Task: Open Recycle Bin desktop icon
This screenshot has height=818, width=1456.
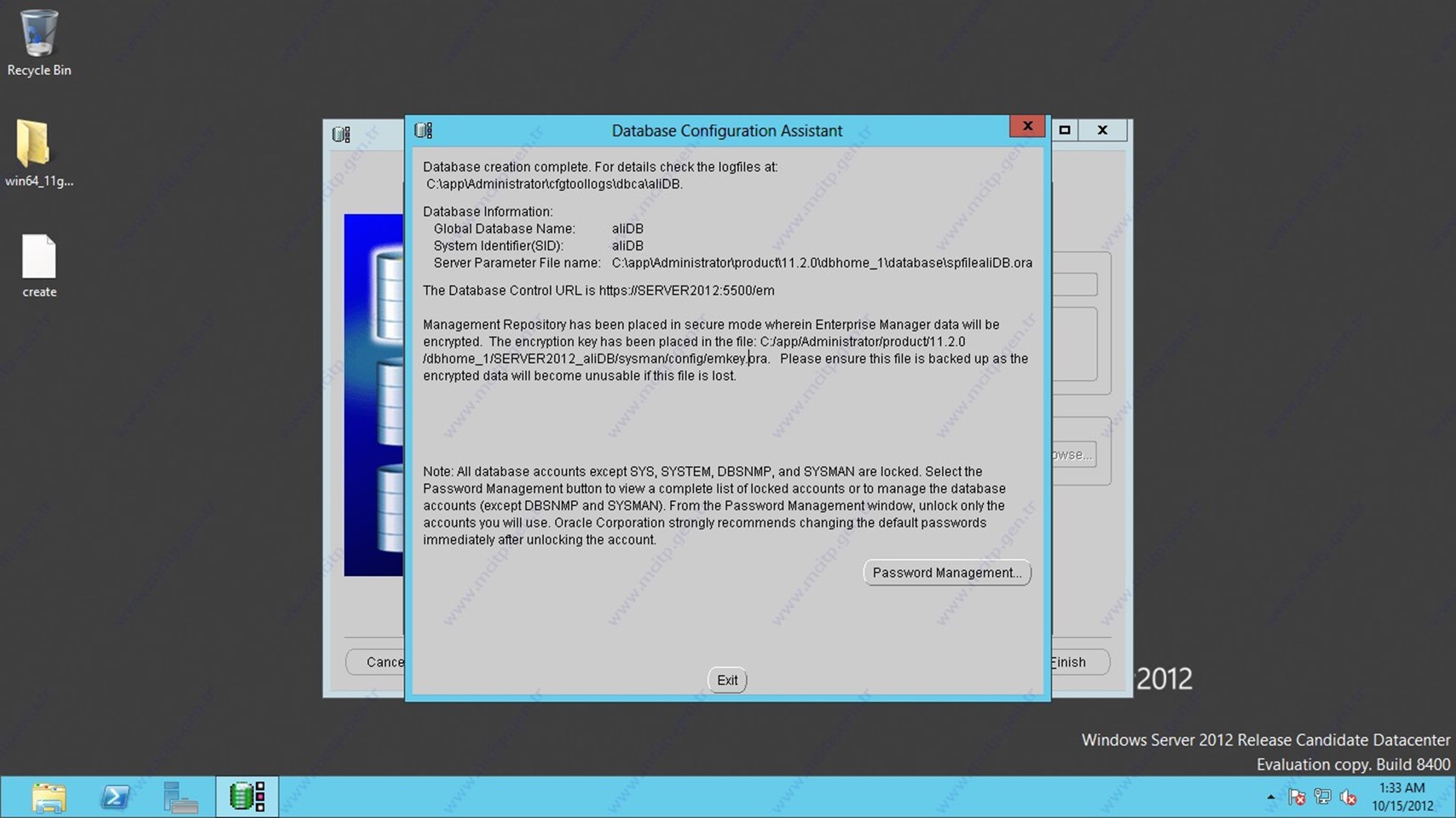Action: click(x=39, y=43)
